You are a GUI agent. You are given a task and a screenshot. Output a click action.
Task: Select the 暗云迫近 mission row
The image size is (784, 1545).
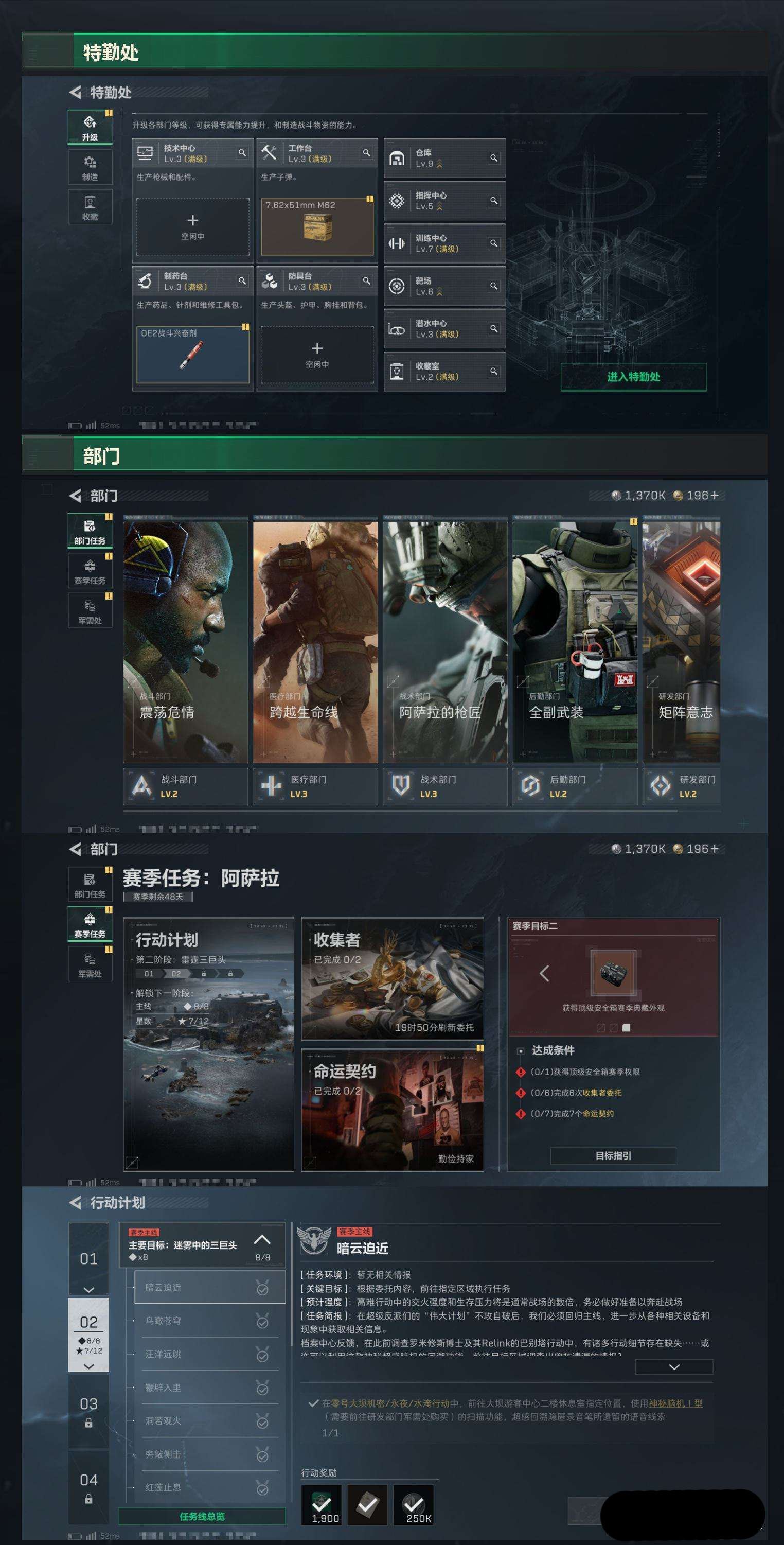tap(209, 1287)
